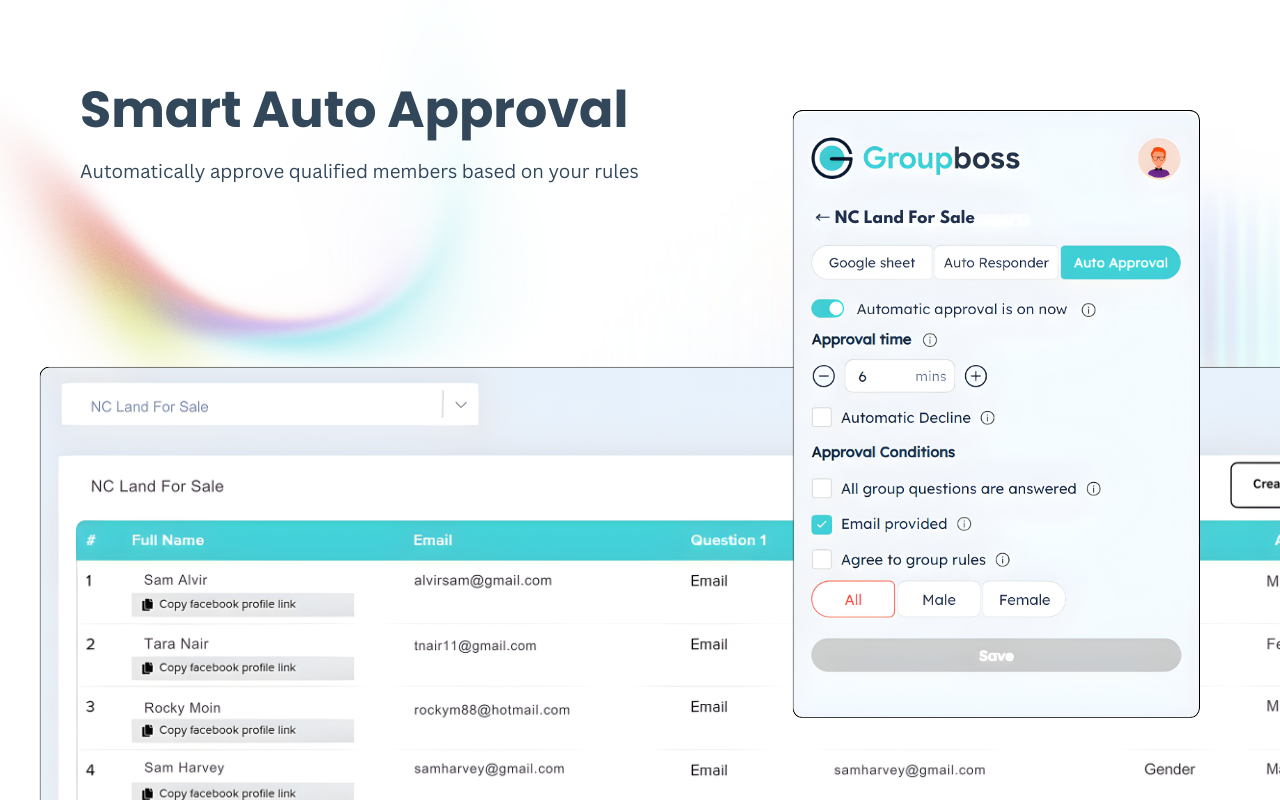
Task: Click the name Sam Harvey
Action: (x=184, y=768)
